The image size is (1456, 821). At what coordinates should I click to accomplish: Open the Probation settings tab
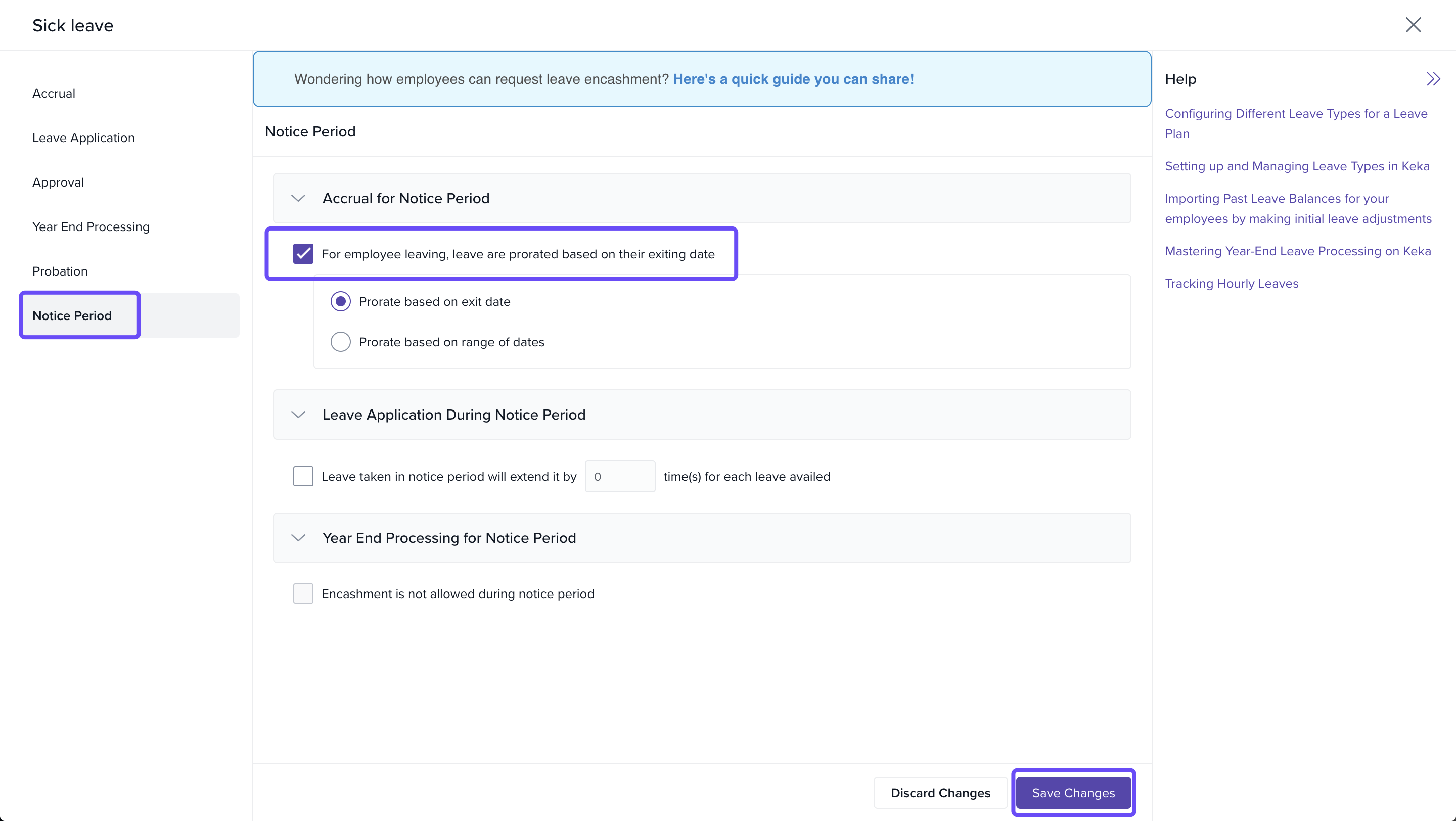point(60,271)
